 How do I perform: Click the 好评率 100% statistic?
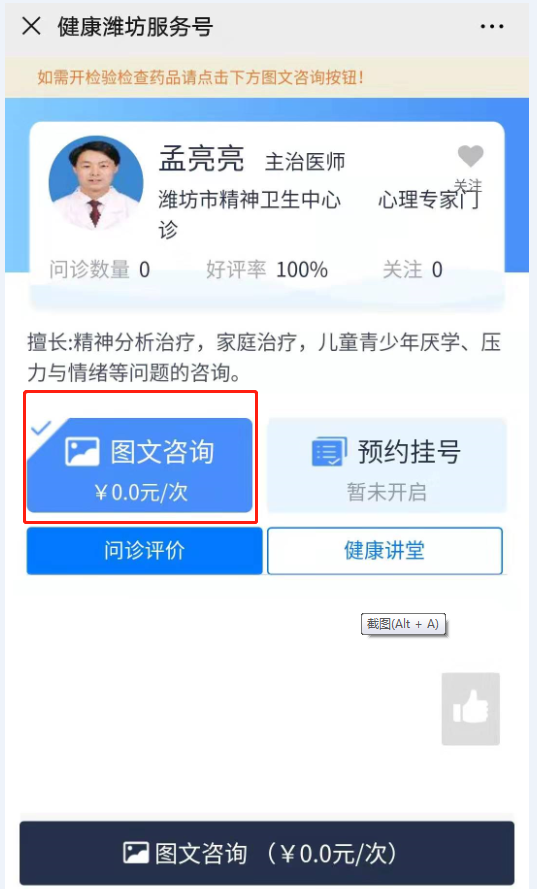267,269
